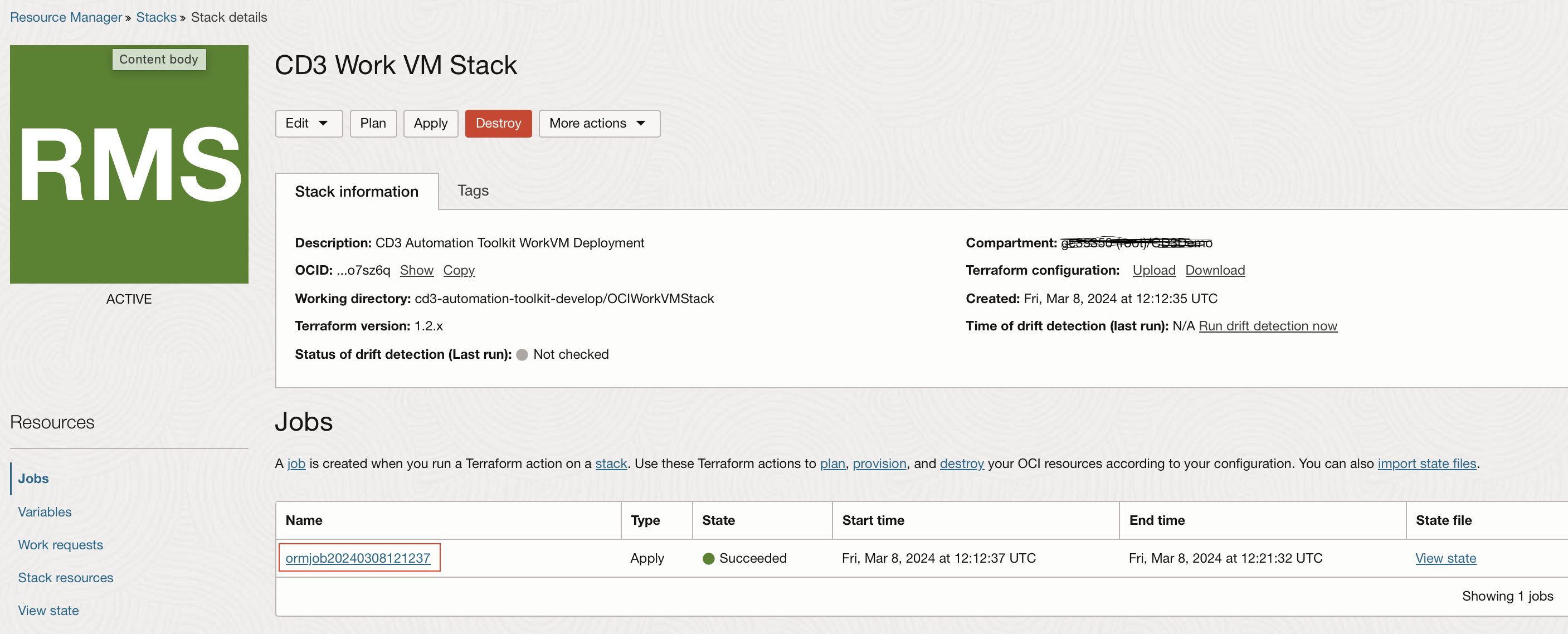Navigate to Stacks breadcrumb
This screenshot has height=634, width=1568.
click(x=156, y=17)
